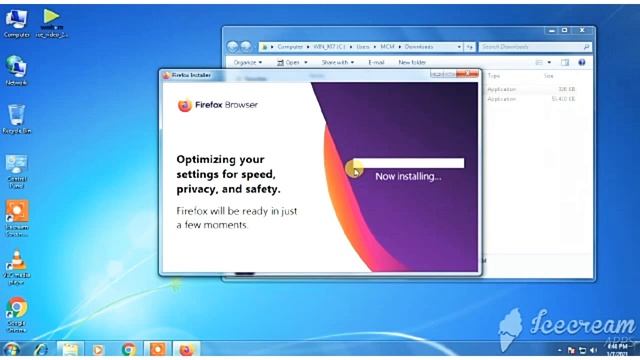The height and width of the screenshot is (360, 640).
Task: Toggle the Explorer preview pane icon
Action: (x=565, y=62)
